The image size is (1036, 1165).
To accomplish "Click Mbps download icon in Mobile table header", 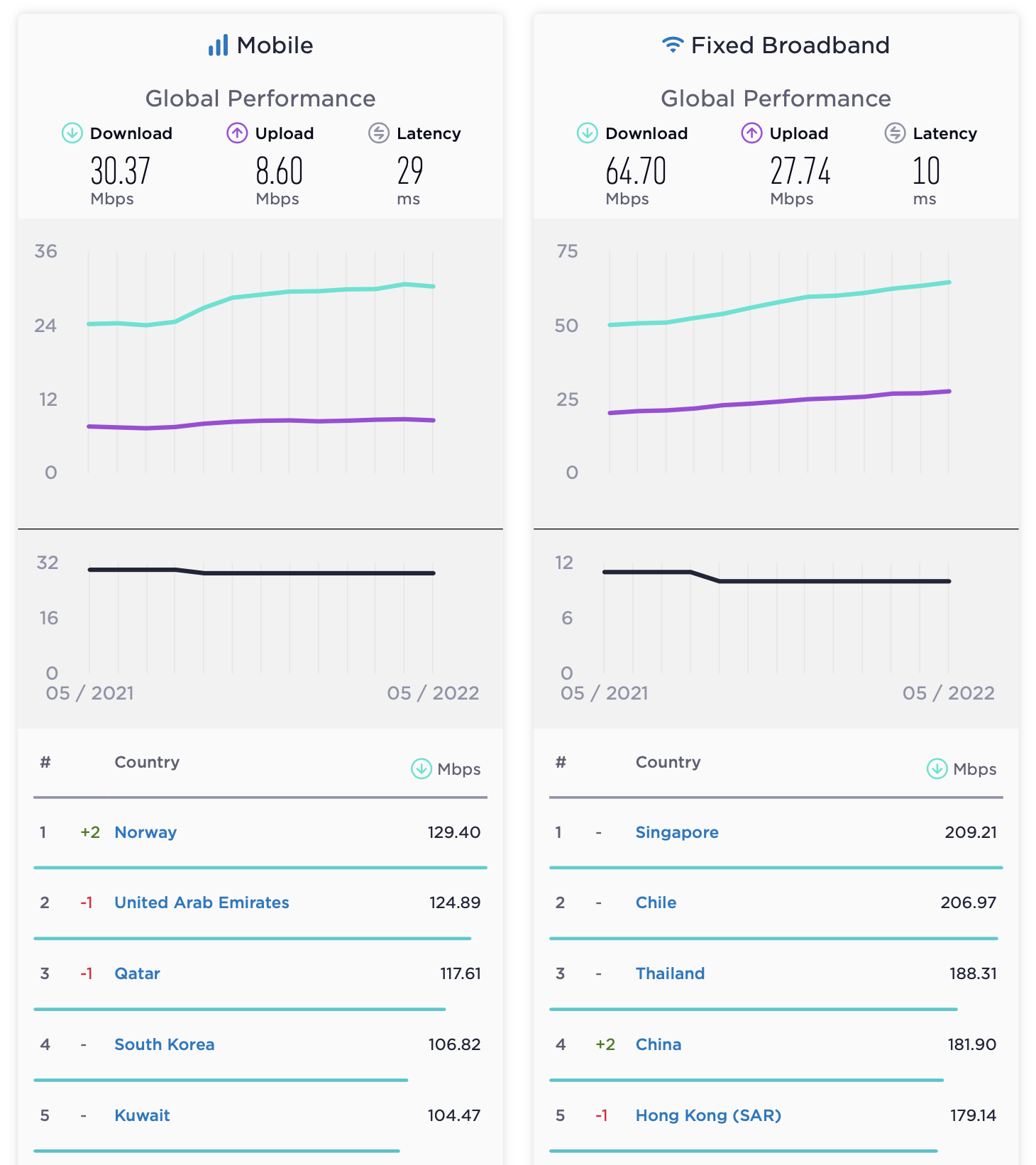I will pyautogui.click(x=421, y=768).
